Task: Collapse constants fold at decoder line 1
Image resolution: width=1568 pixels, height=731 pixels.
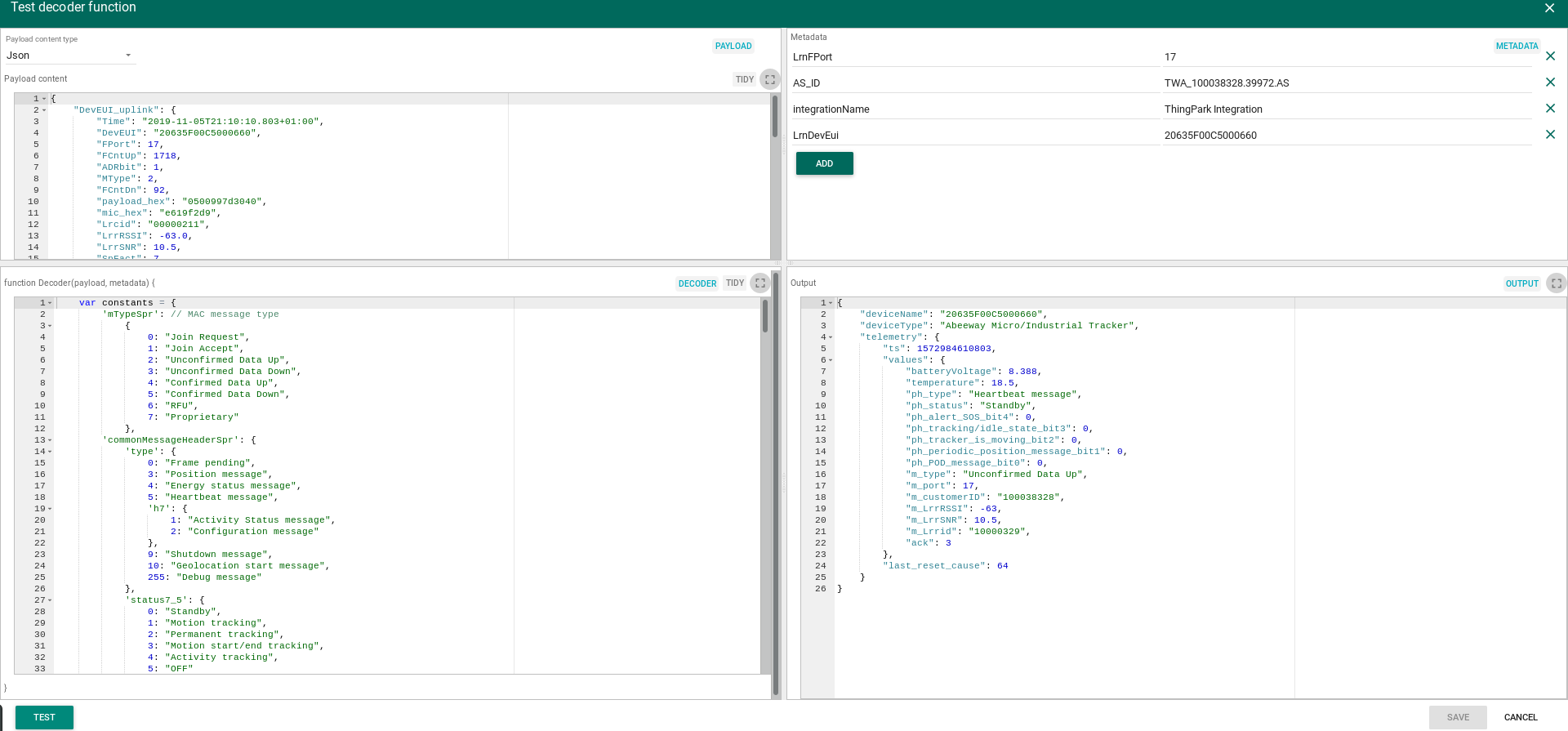Action: [50, 303]
